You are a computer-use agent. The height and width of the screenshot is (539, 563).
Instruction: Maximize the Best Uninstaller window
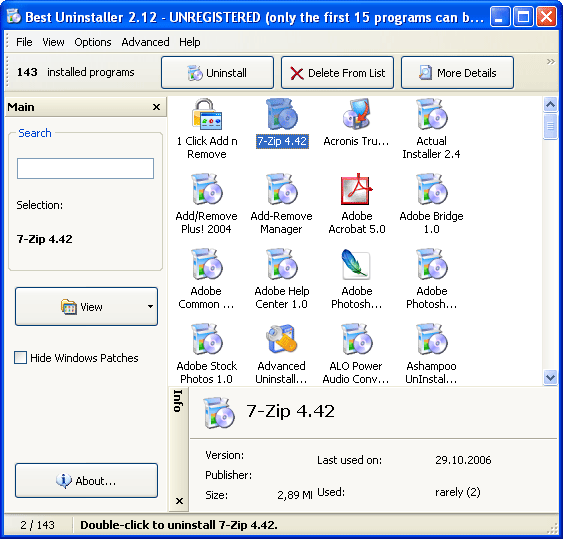point(523,17)
